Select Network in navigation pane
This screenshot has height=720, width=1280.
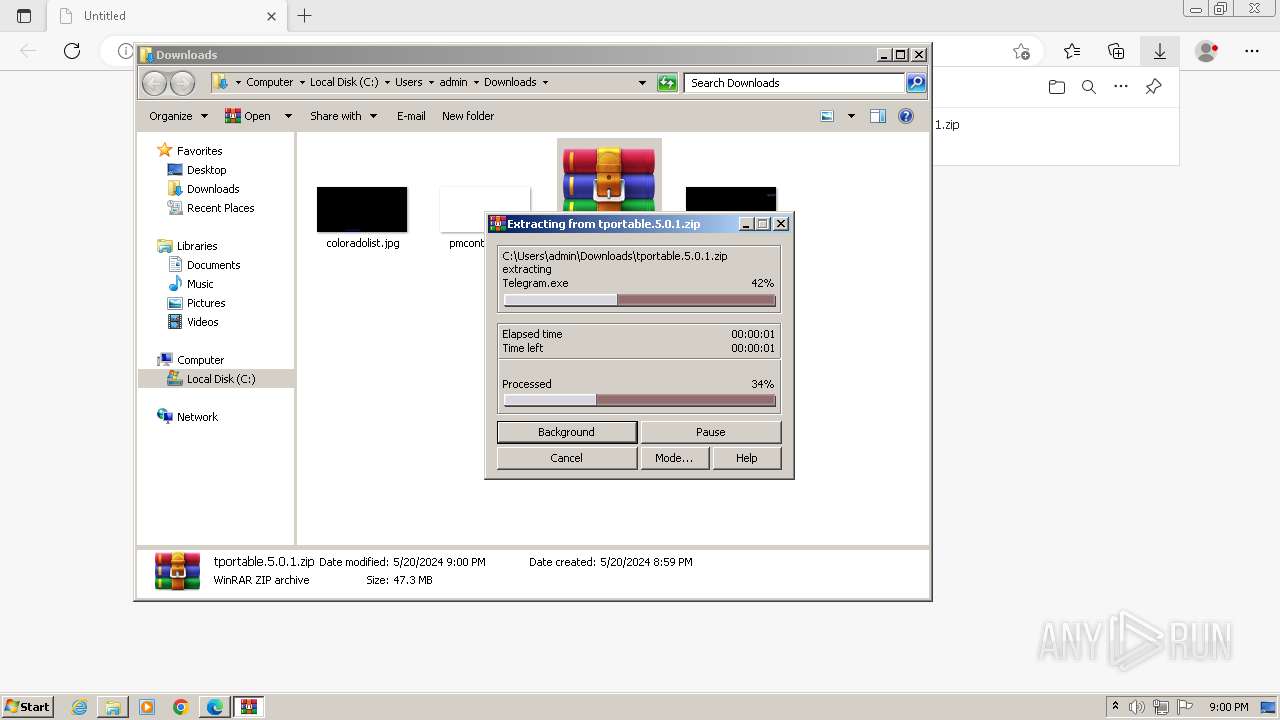197,417
